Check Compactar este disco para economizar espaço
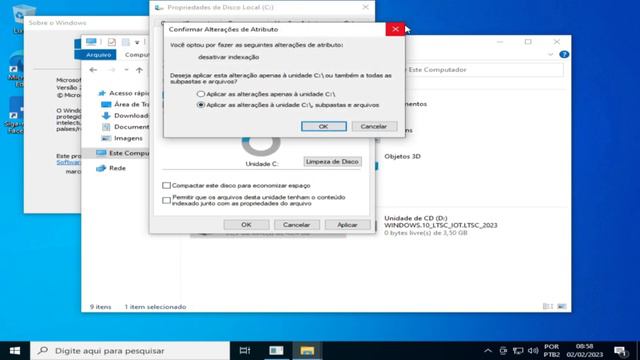Screen dimensions: 640x360 click(166, 186)
